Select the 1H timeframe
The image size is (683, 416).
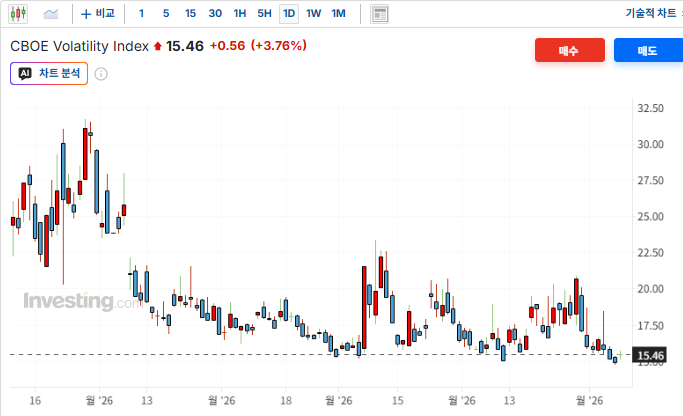click(240, 14)
